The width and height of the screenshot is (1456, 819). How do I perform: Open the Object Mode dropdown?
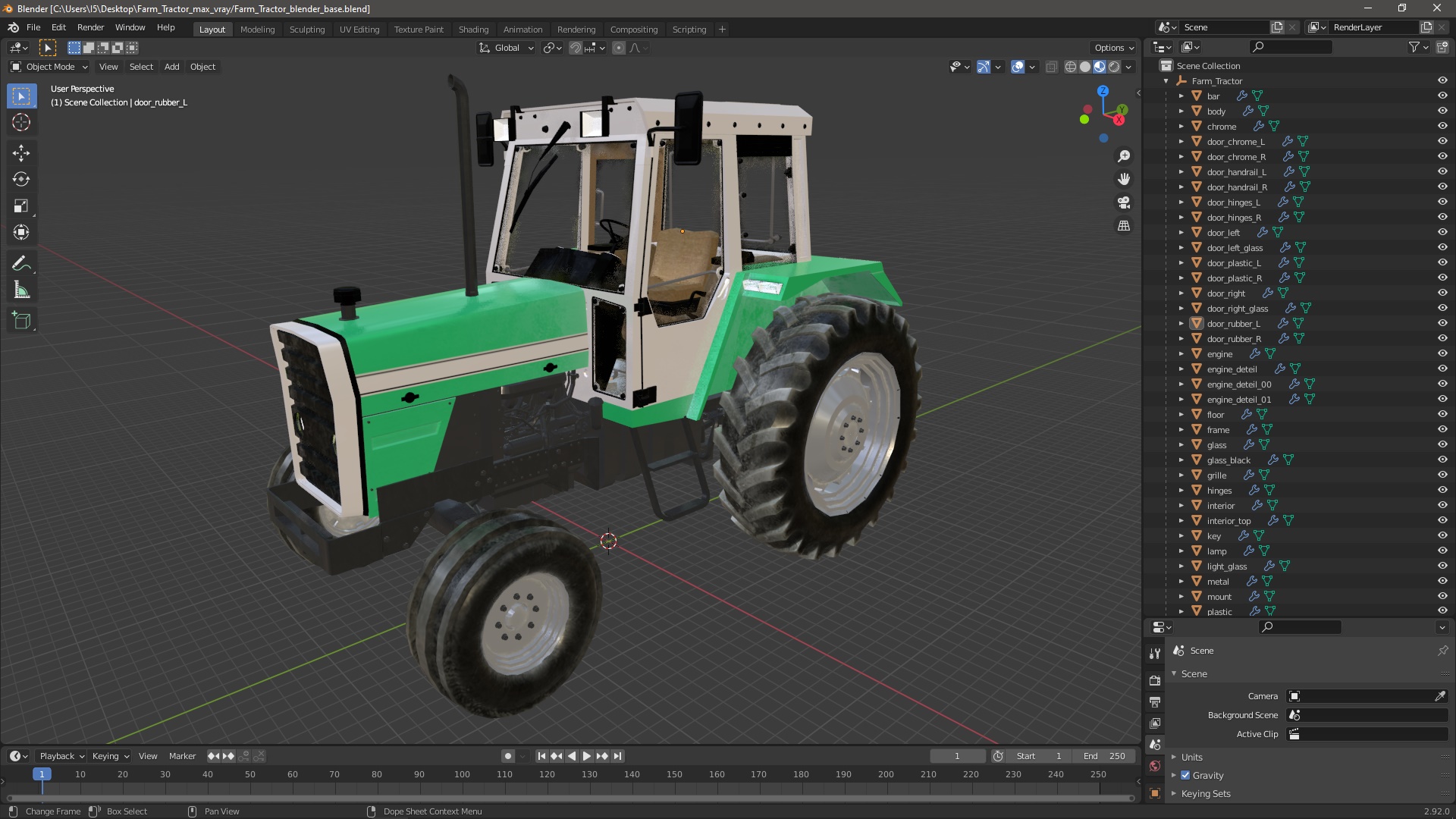(x=50, y=67)
